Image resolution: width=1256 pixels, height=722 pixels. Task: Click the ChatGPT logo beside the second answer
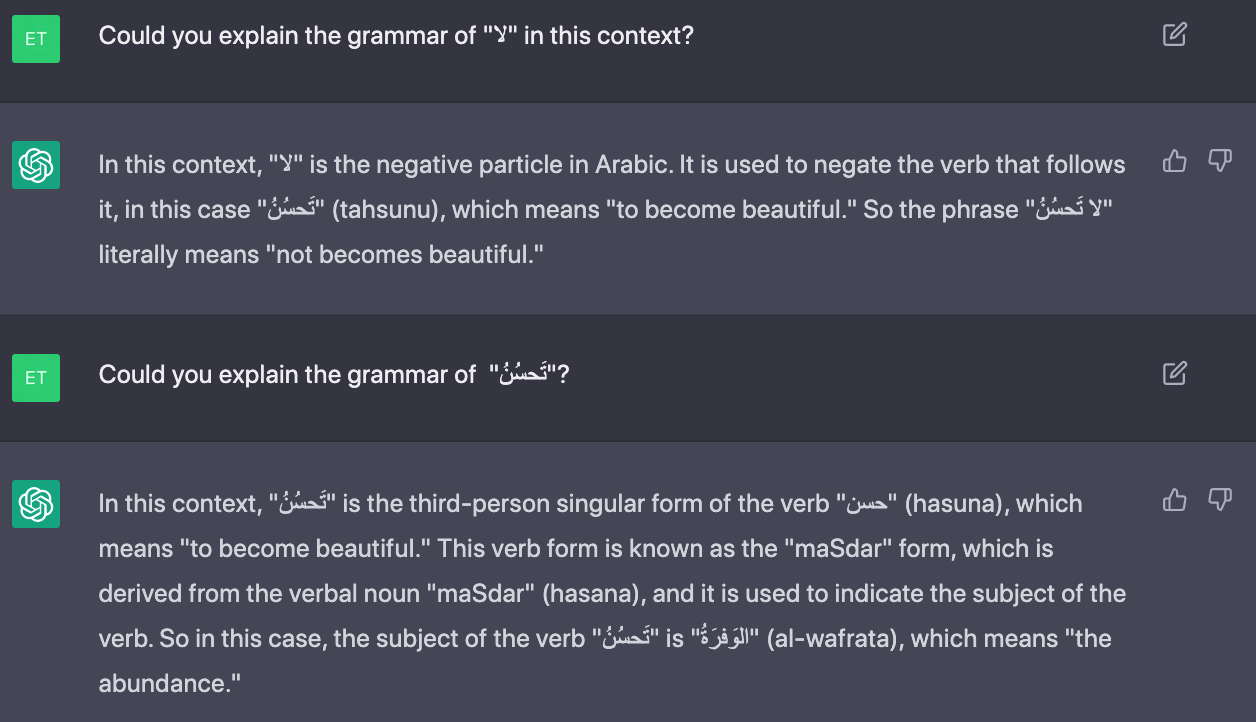[x=36, y=503]
